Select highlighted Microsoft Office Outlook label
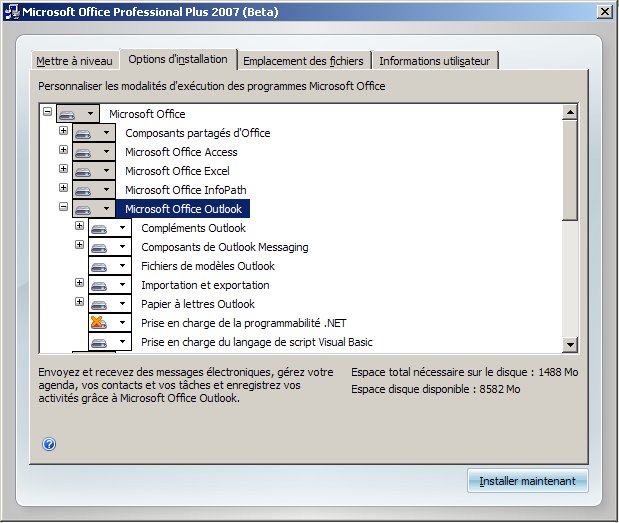Viewport: 619px width, 523px height. click(x=183, y=209)
